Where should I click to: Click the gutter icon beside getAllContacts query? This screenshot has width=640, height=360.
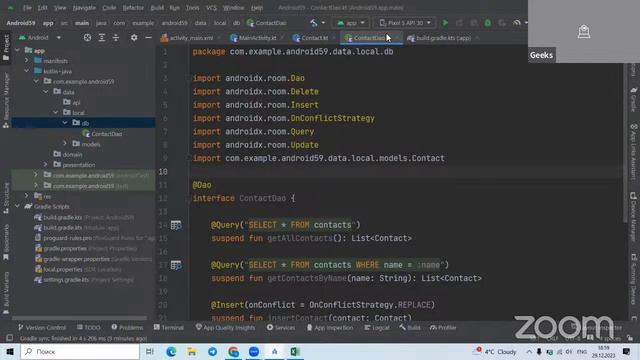click(176, 225)
